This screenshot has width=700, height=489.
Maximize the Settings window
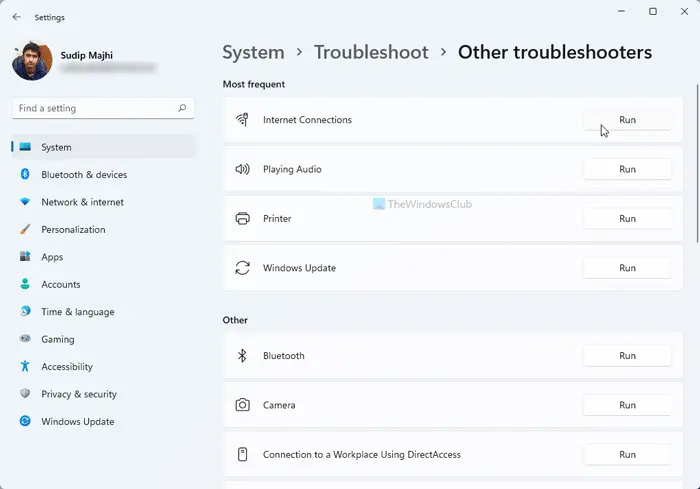653,11
